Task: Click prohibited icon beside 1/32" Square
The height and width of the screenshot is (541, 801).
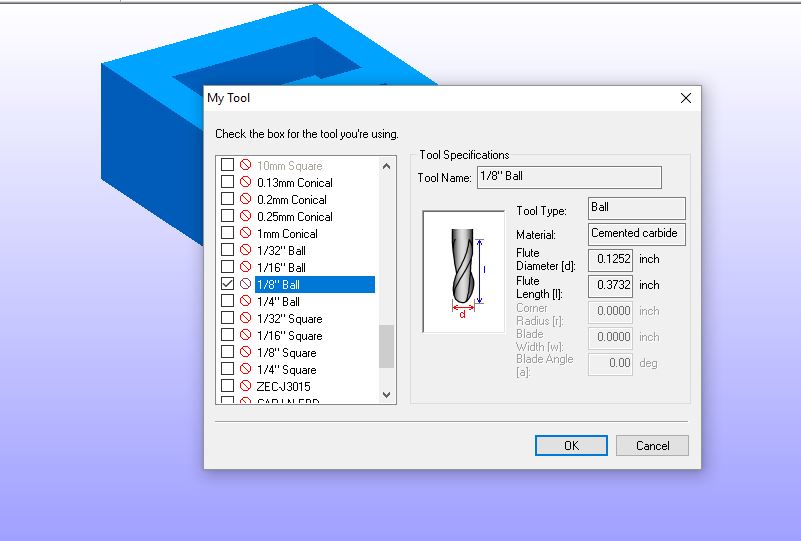Action: coord(246,318)
